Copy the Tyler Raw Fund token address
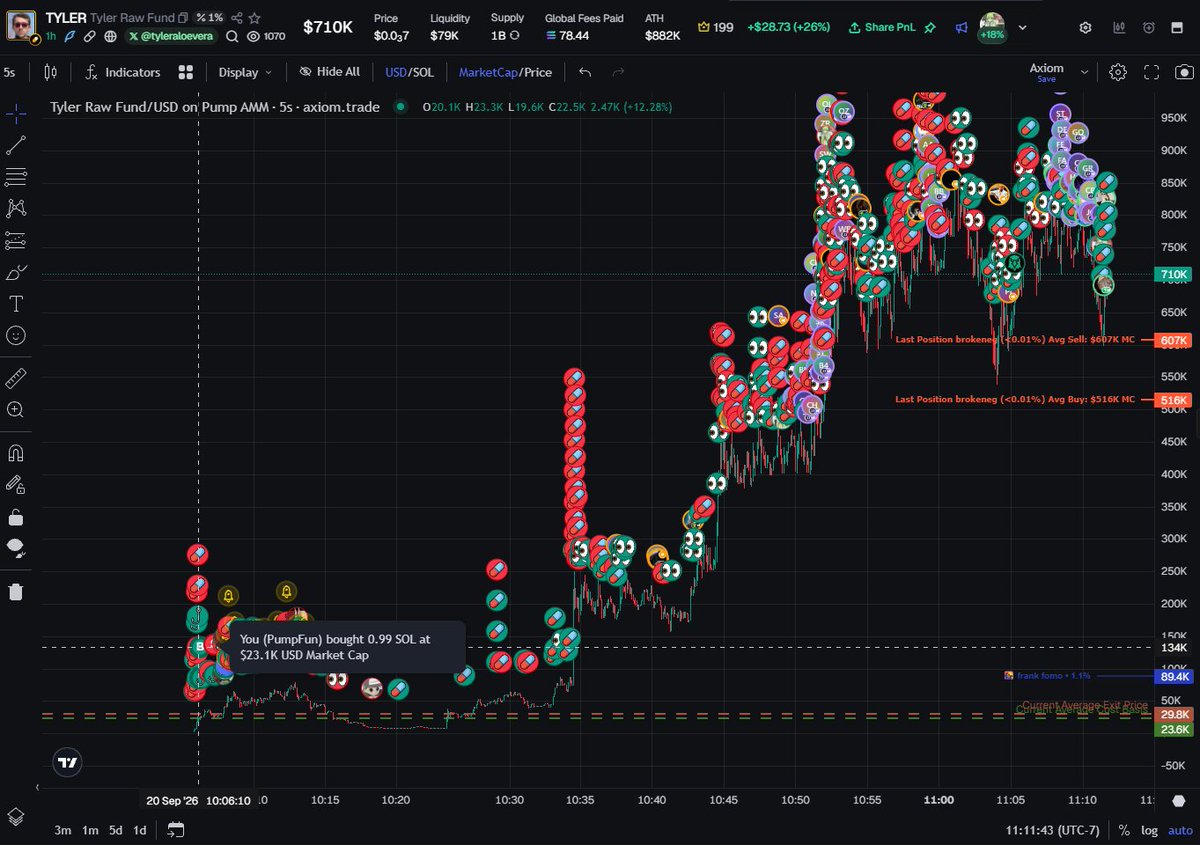 click(x=183, y=18)
